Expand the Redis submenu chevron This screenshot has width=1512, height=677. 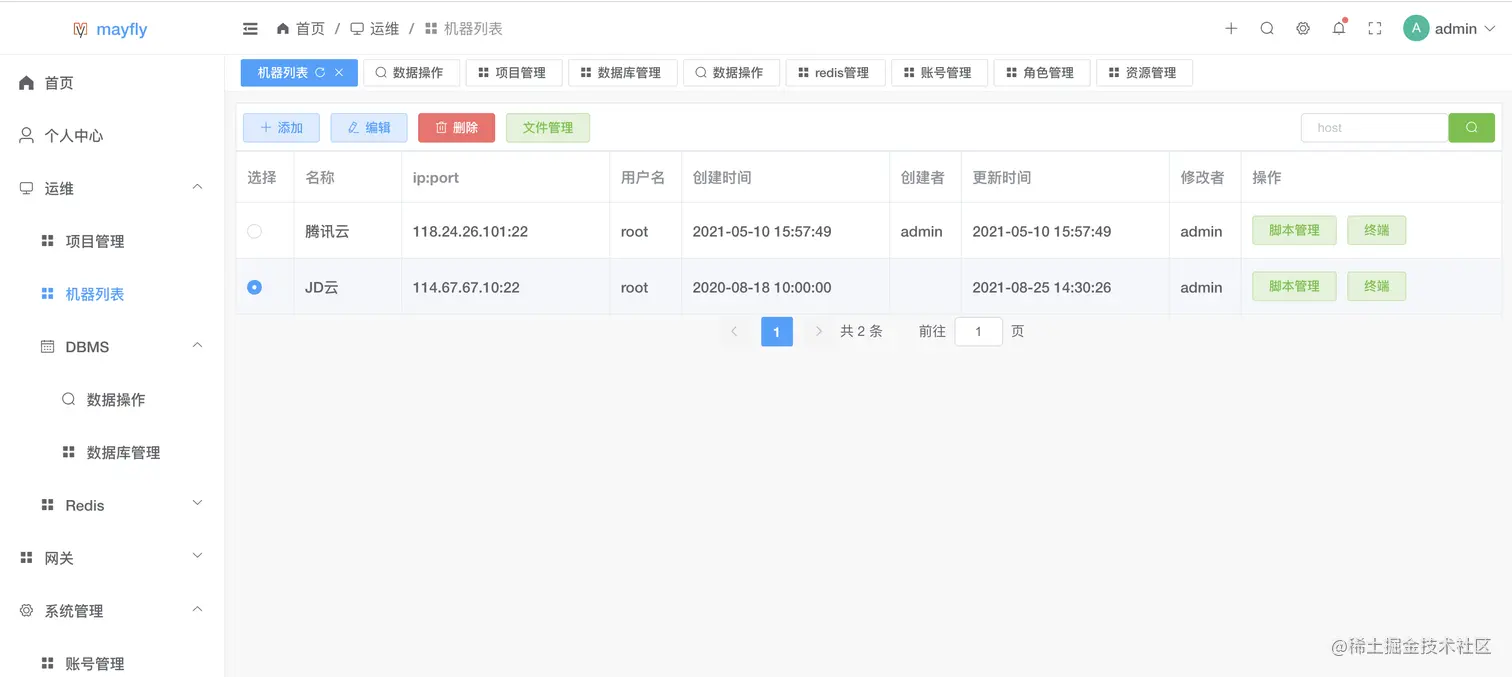pyautogui.click(x=198, y=503)
